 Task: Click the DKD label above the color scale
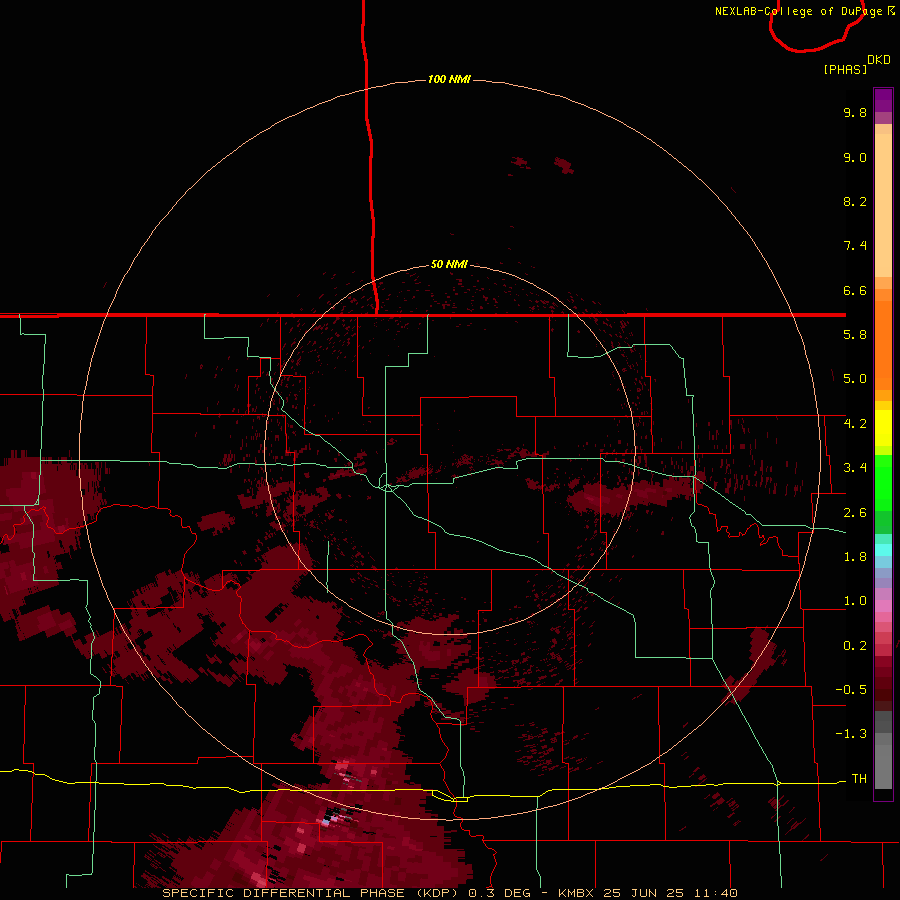879,60
